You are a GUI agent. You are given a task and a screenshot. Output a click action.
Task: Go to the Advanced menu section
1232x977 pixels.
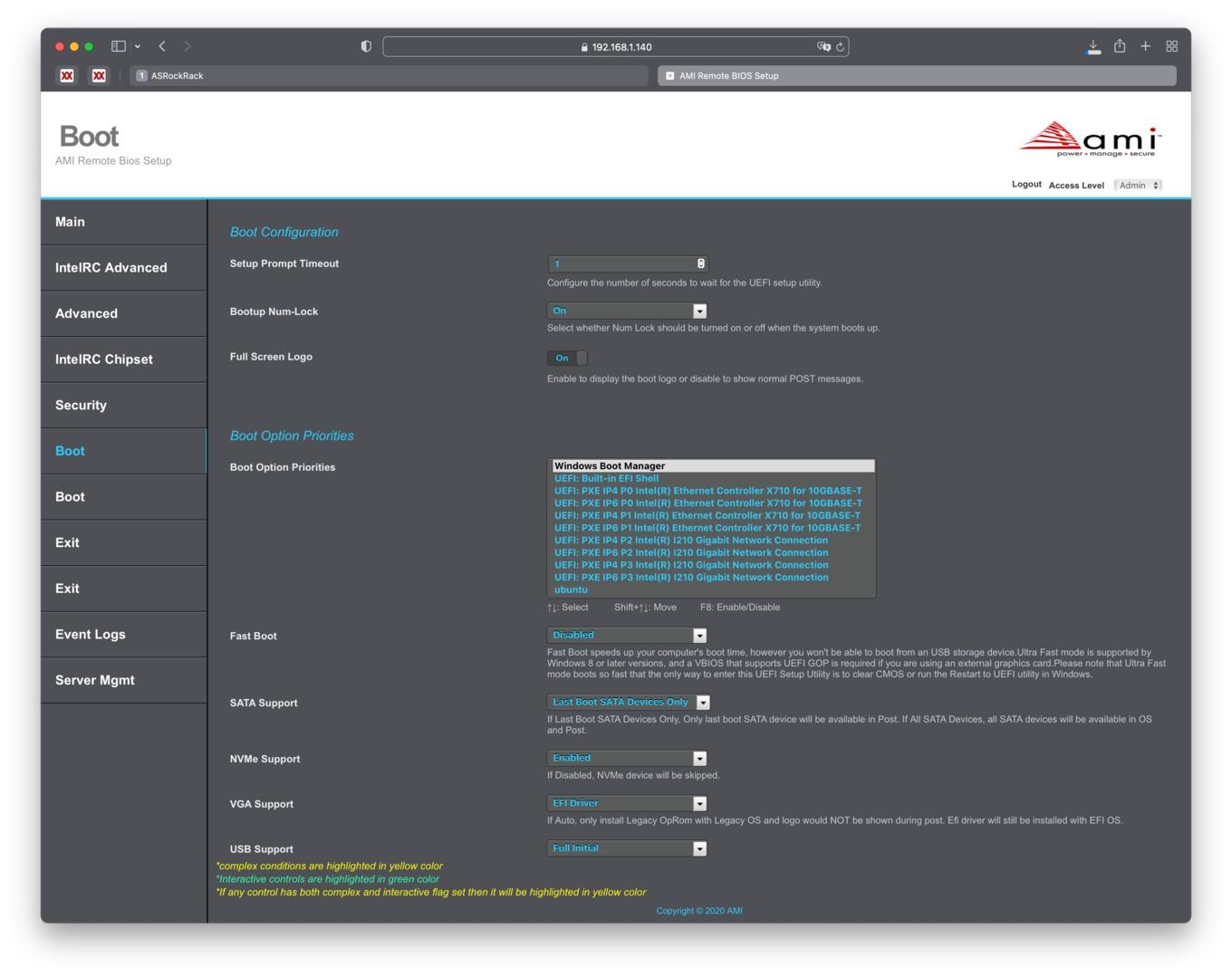(x=124, y=313)
